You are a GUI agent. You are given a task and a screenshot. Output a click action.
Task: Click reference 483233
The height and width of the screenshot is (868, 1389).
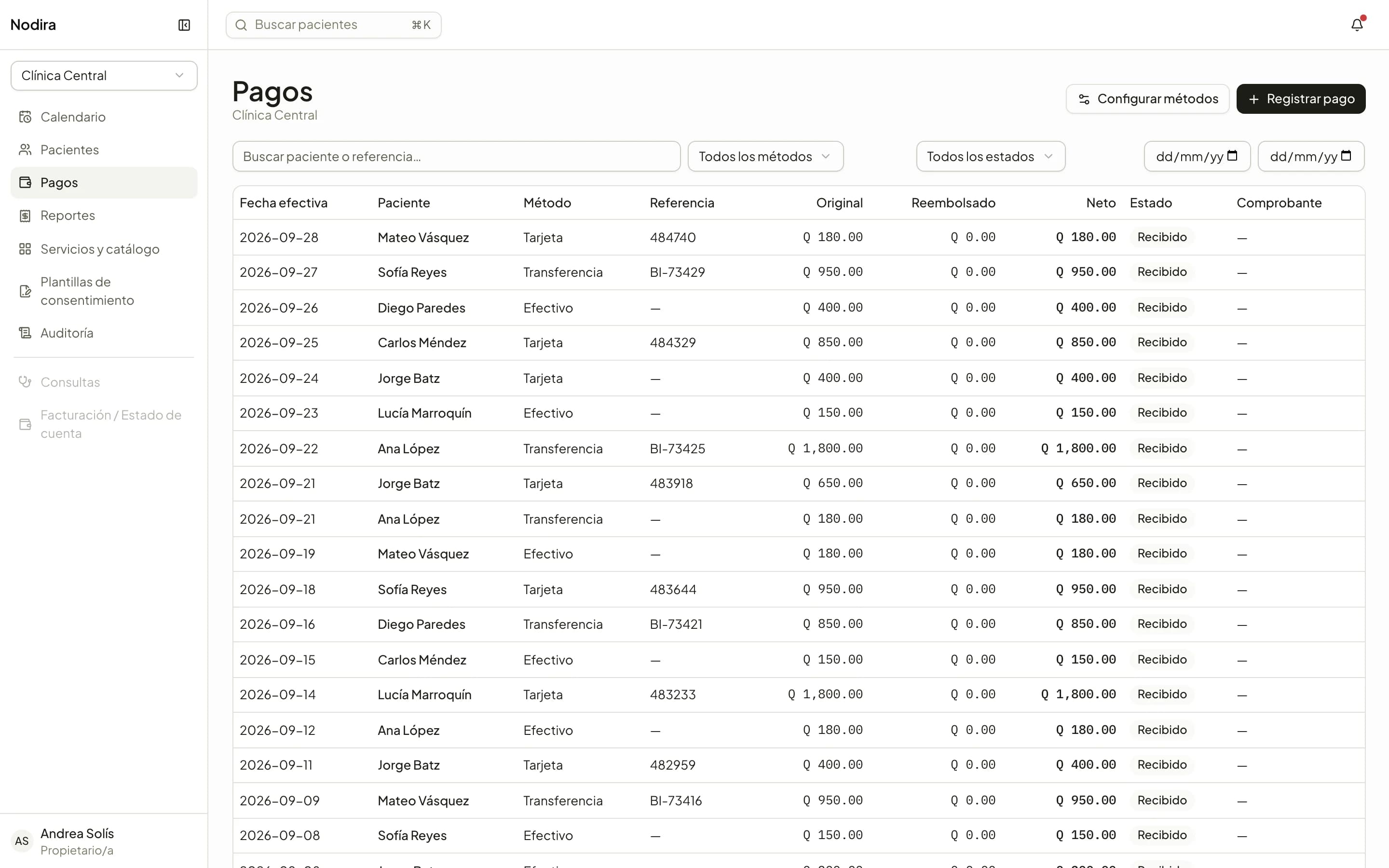tap(673, 694)
